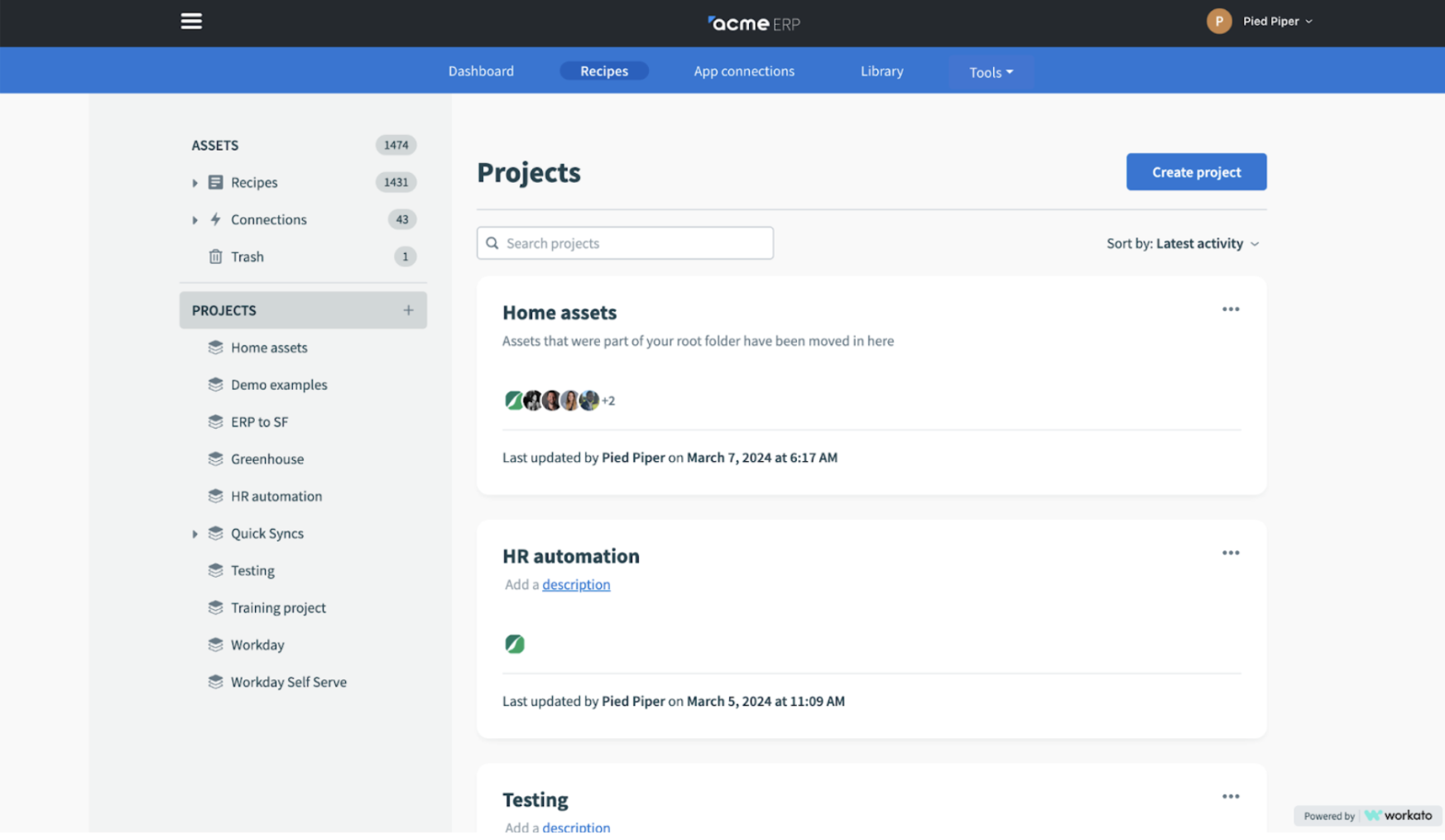Open the hamburger menu icon
Image resolution: width=1445 pixels, height=840 pixels.
(191, 22)
